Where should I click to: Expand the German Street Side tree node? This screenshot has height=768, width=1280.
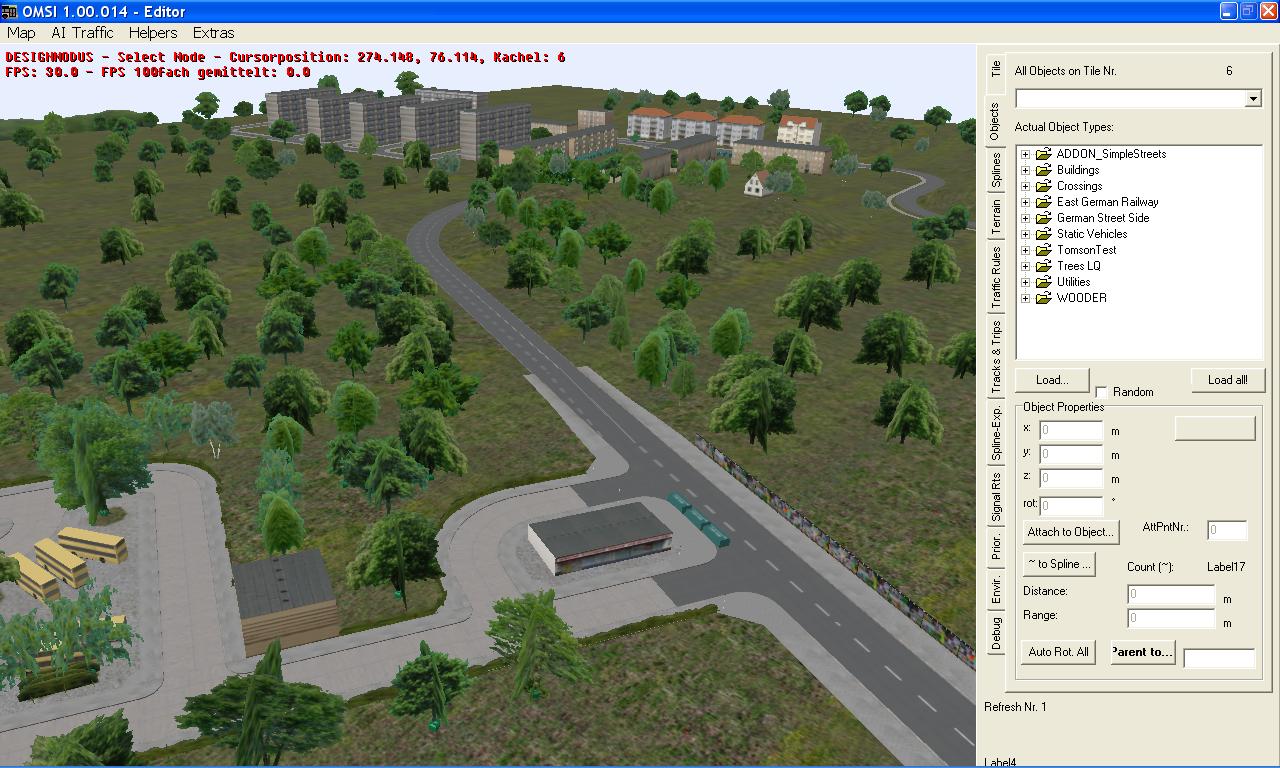1025,218
